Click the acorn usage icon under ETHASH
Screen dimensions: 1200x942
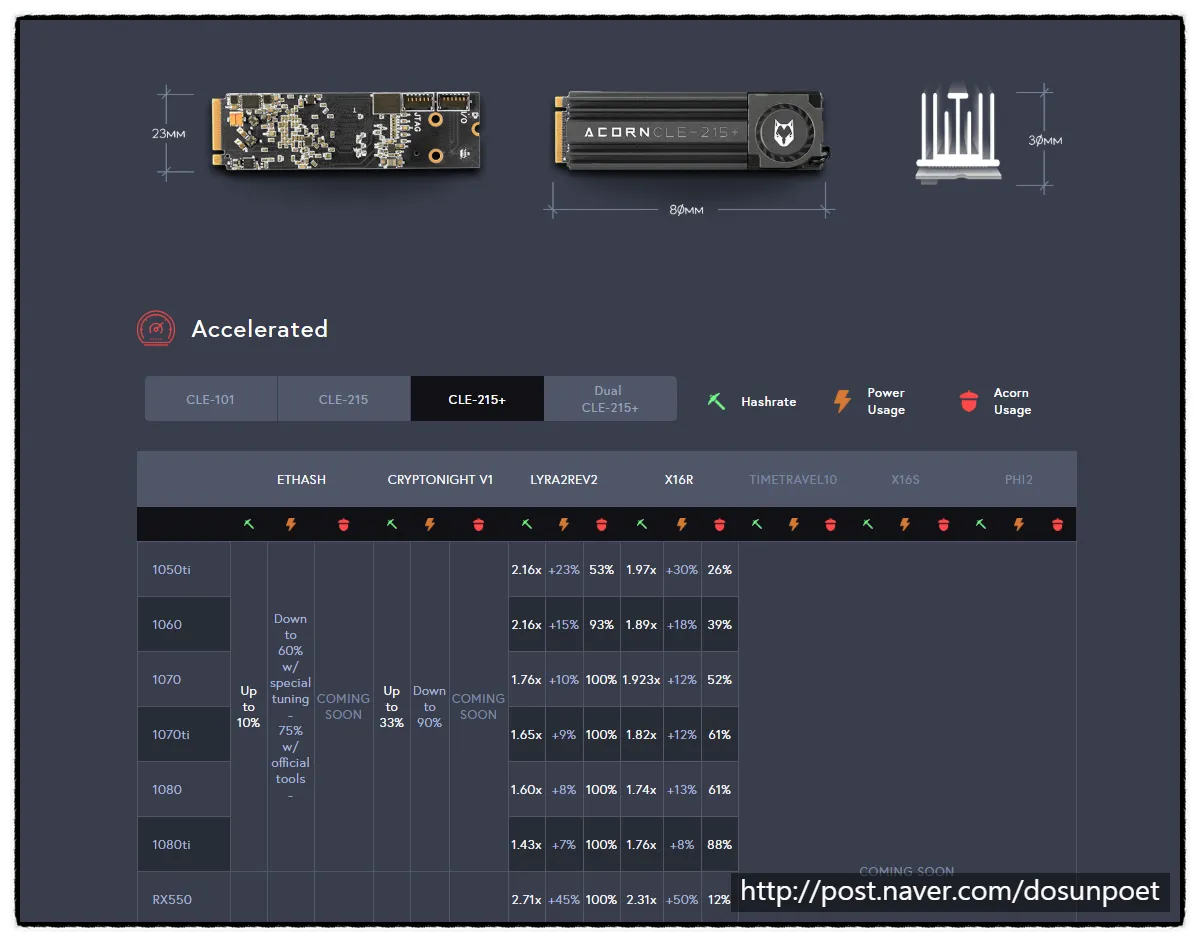(x=344, y=524)
